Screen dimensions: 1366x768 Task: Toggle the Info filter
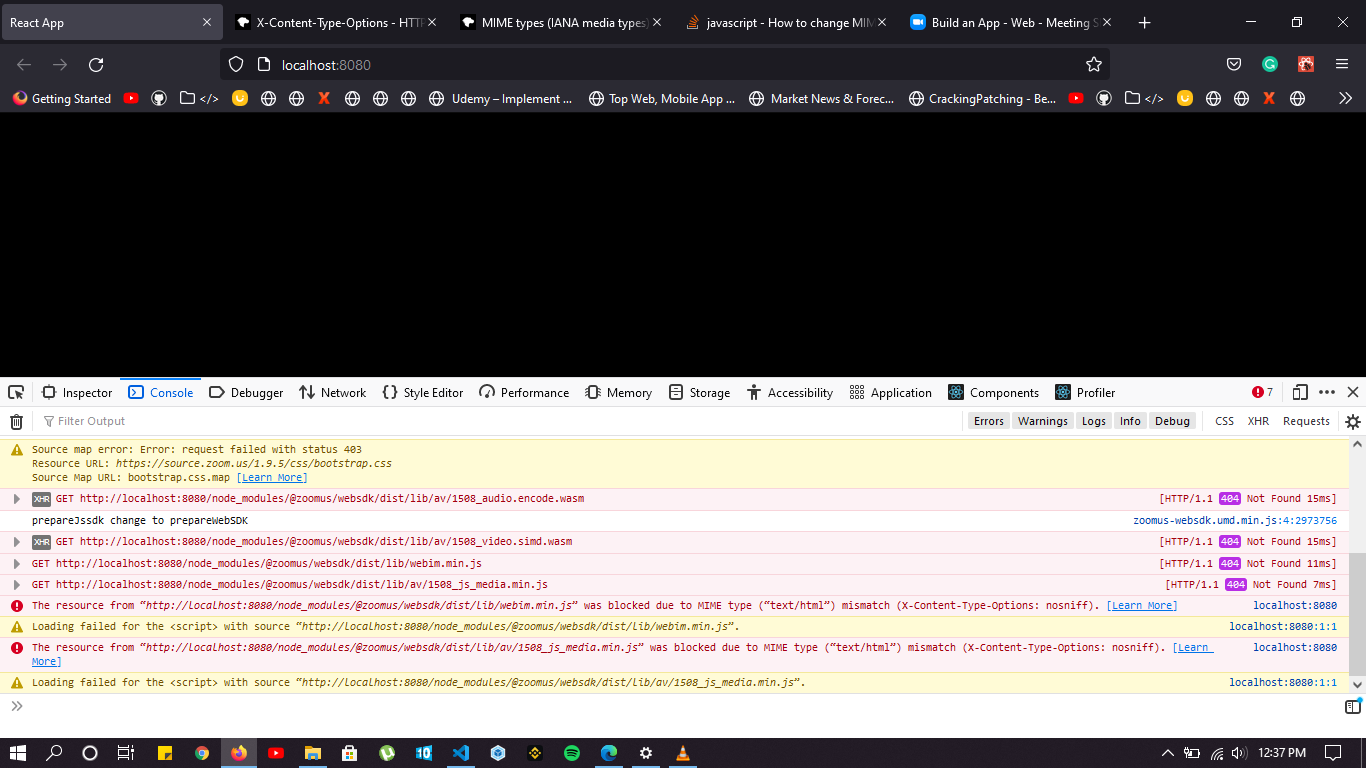[x=1130, y=421]
